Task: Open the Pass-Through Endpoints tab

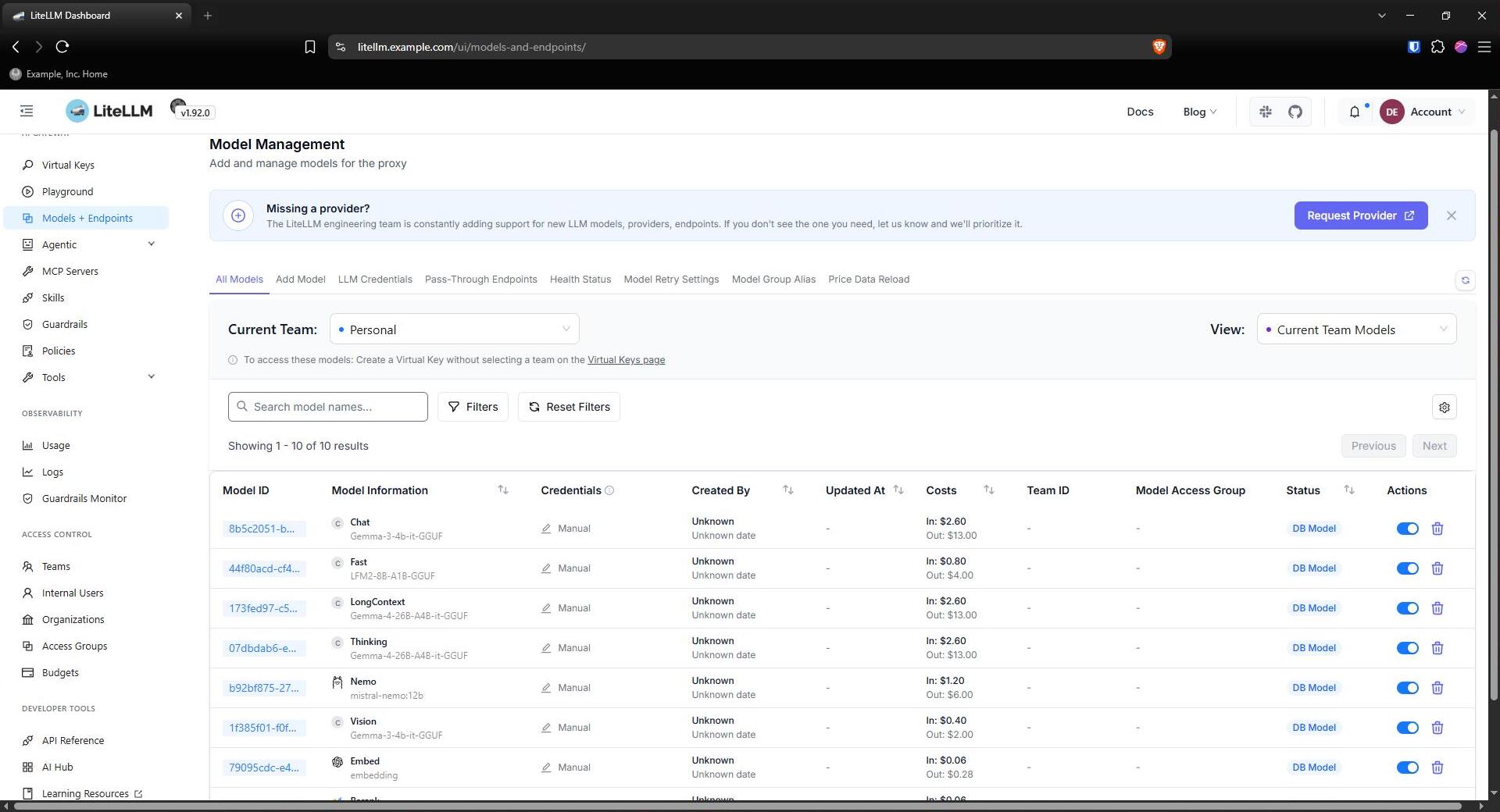Action: pos(481,280)
